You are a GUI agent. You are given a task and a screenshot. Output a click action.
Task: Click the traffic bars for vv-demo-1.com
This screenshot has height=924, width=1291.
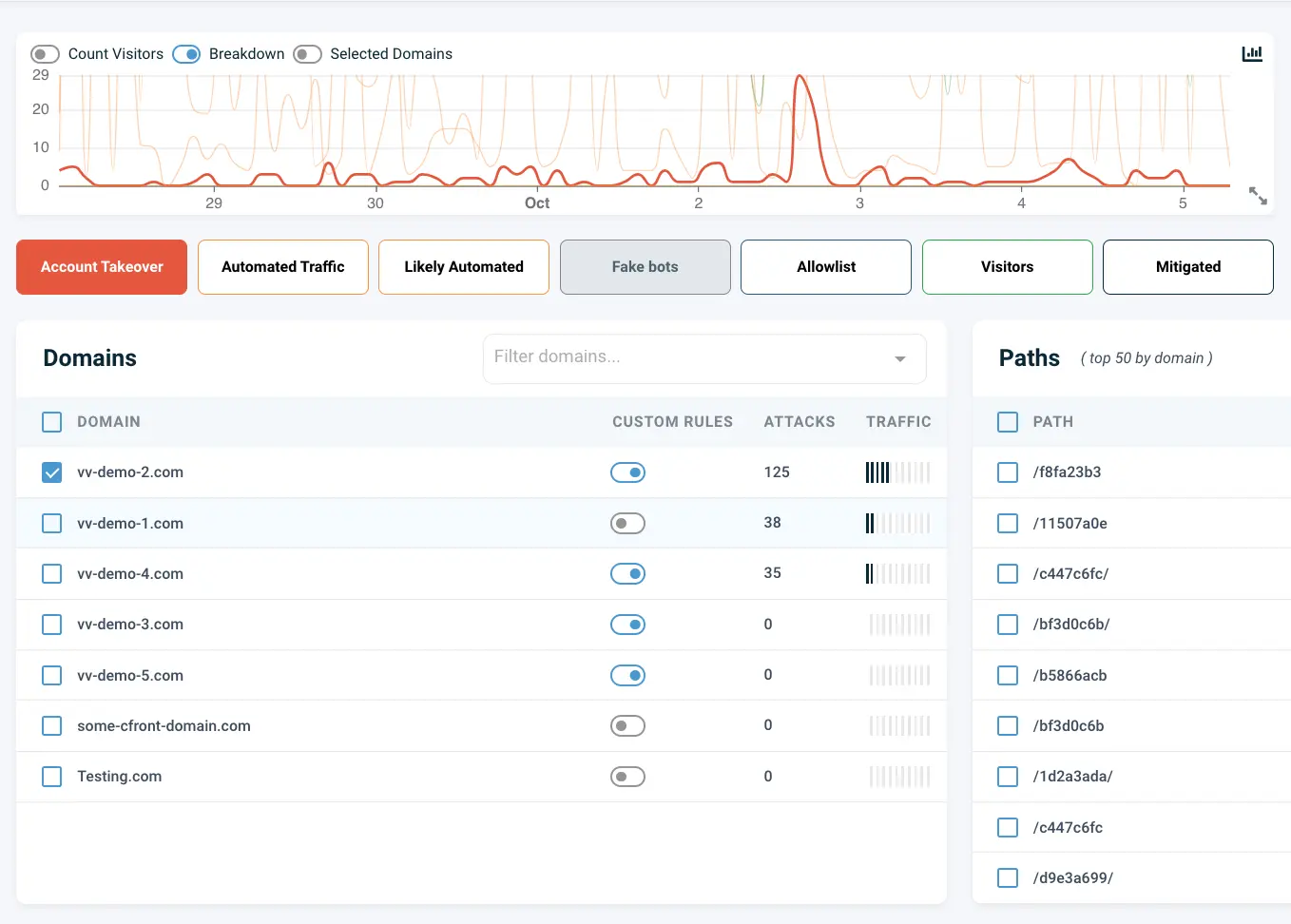pyautogui.click(x=899, y=523)
